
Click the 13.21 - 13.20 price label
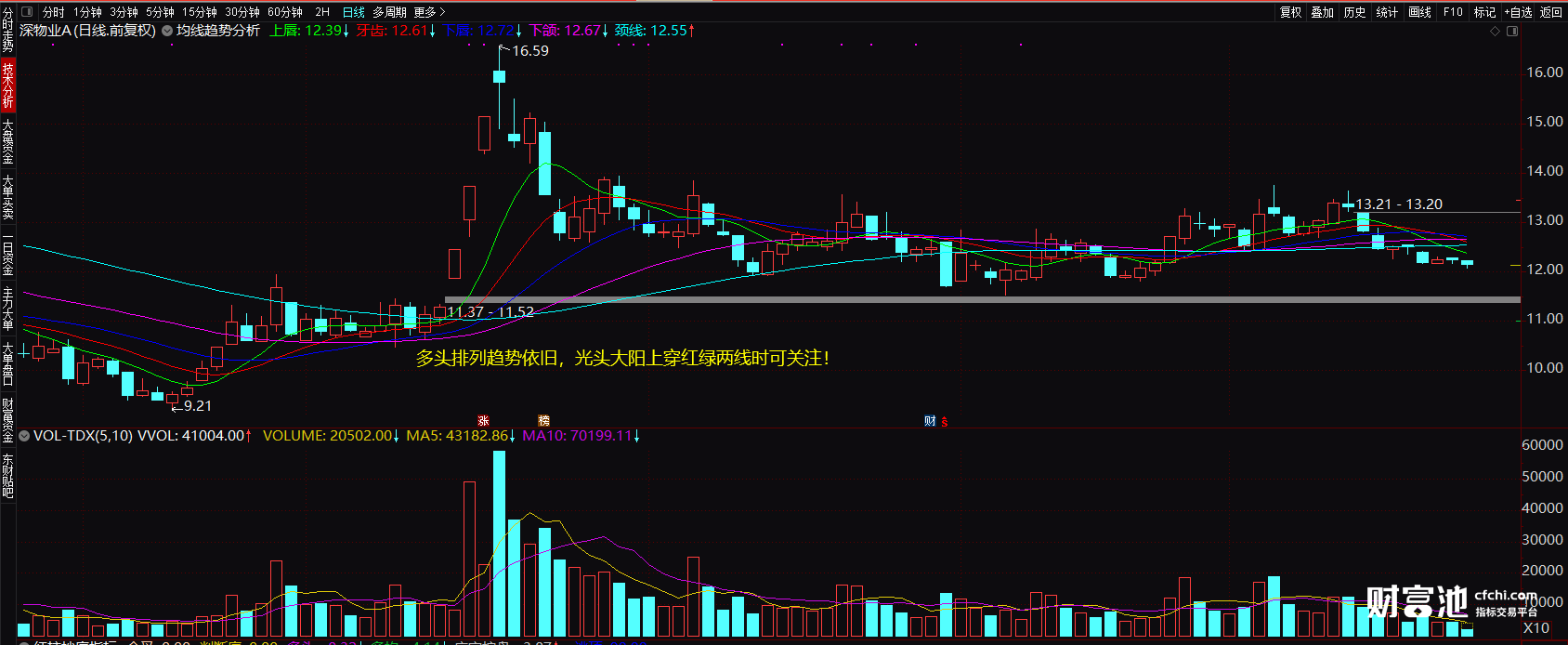[1399, 204]
